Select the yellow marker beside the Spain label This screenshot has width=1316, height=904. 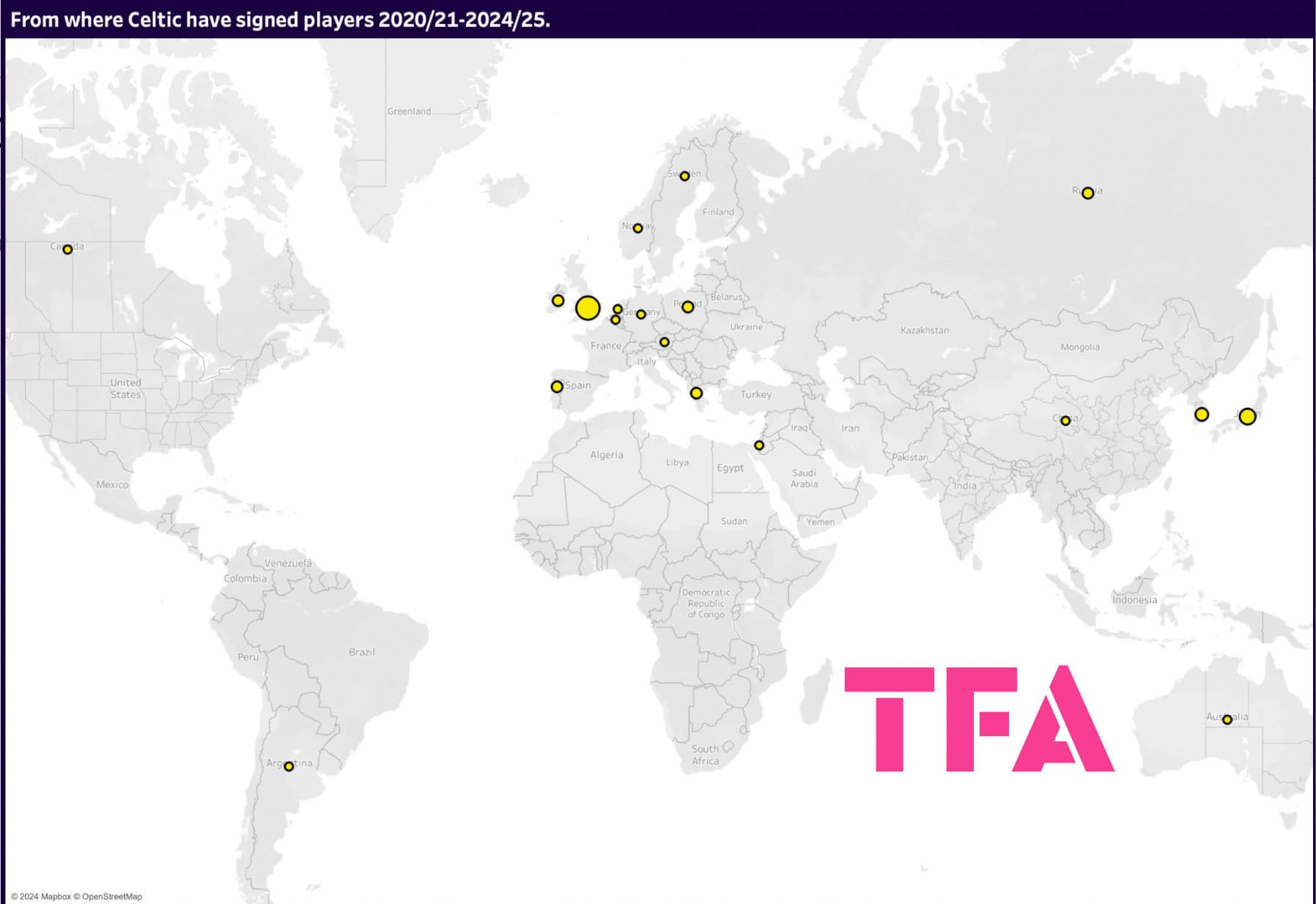[557, 387]
